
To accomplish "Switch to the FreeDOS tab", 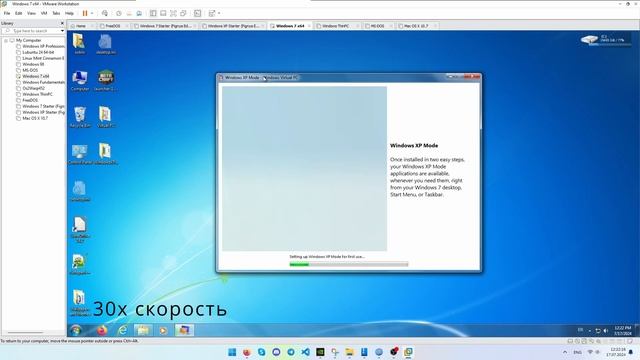I will click(113, 26).
